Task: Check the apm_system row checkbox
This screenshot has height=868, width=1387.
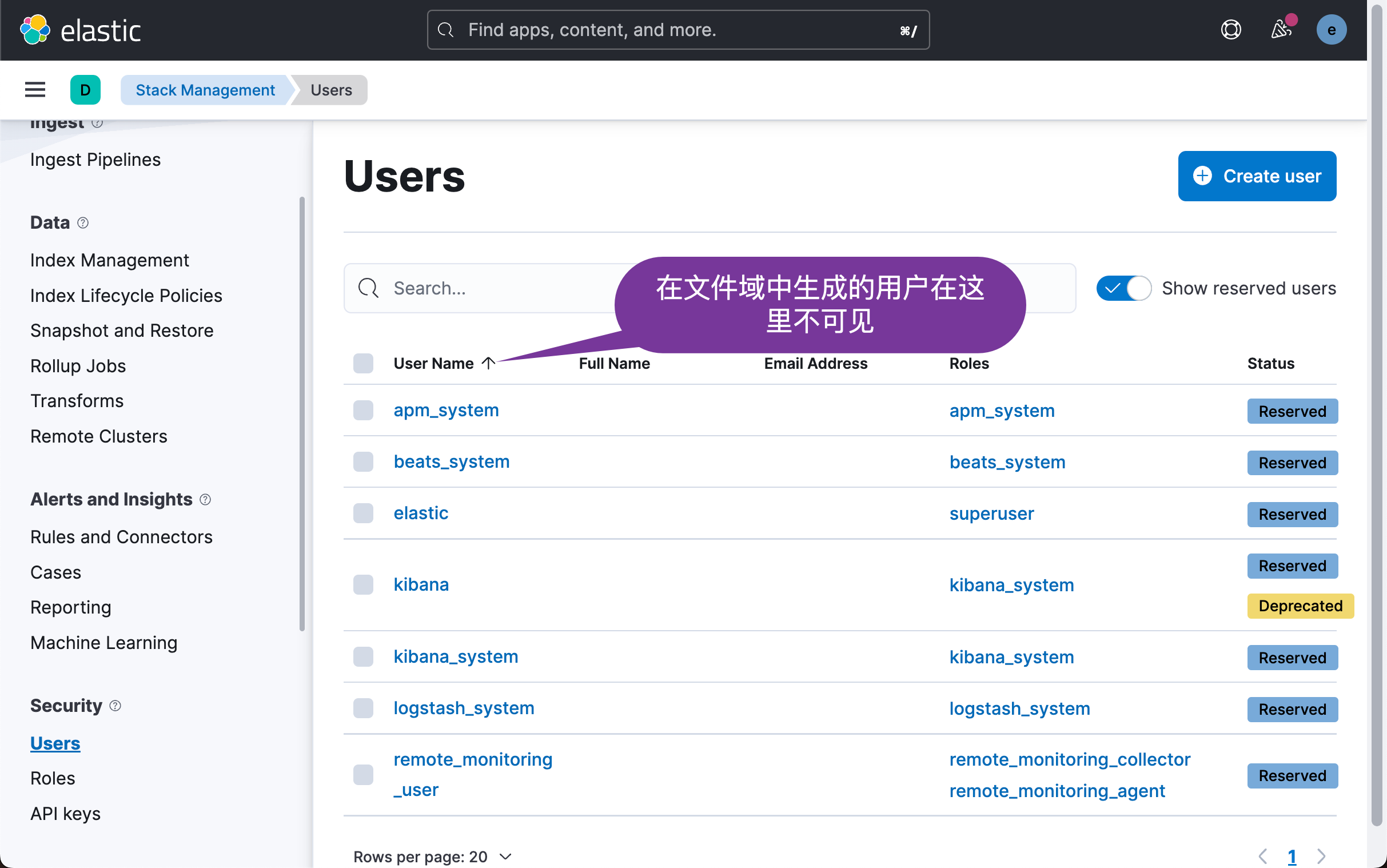Action: point(363,411)
